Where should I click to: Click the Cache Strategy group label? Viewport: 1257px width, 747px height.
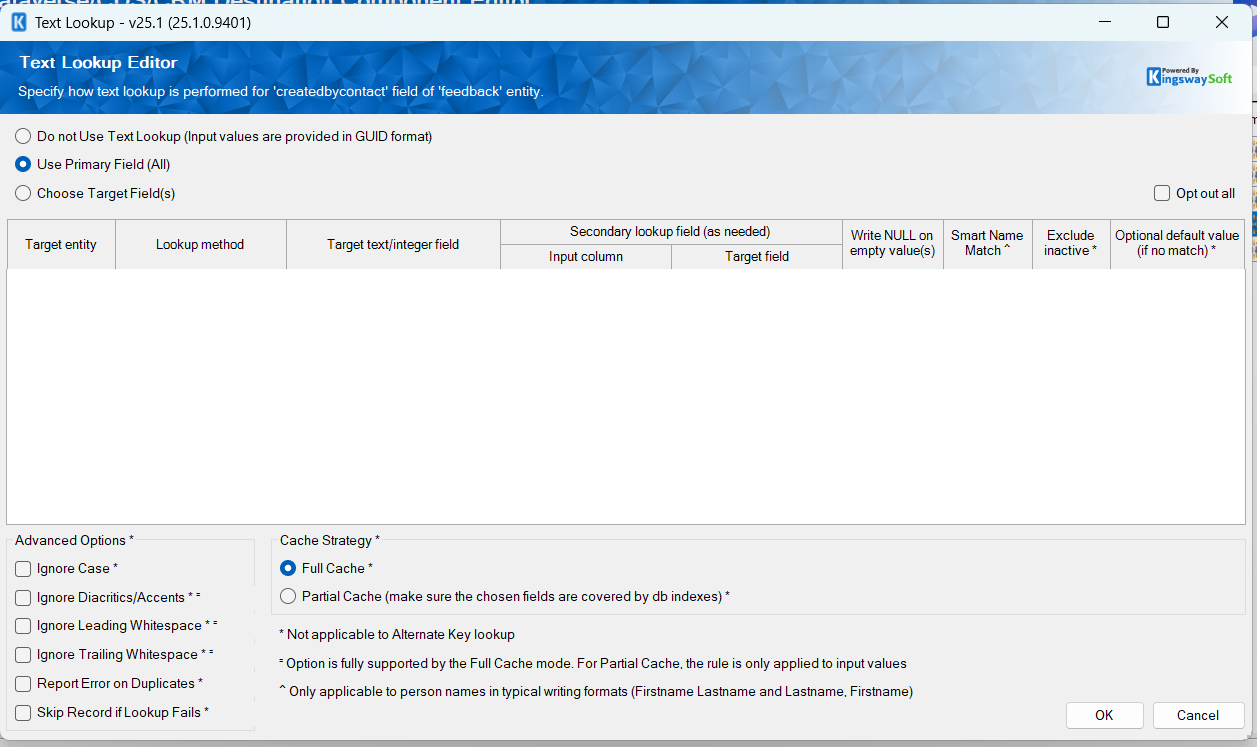[x=330, y=541]
